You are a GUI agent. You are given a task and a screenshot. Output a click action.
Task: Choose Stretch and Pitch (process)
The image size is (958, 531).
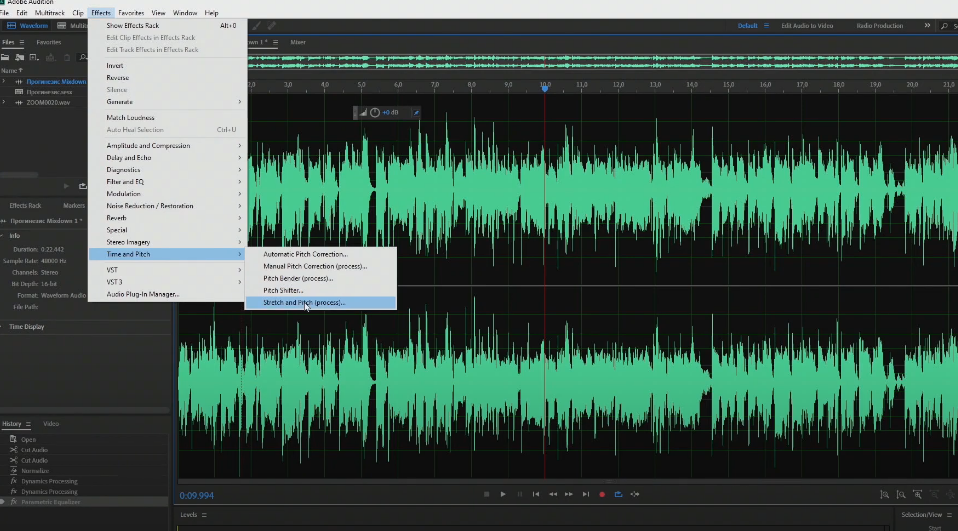(x=321, y=302)
